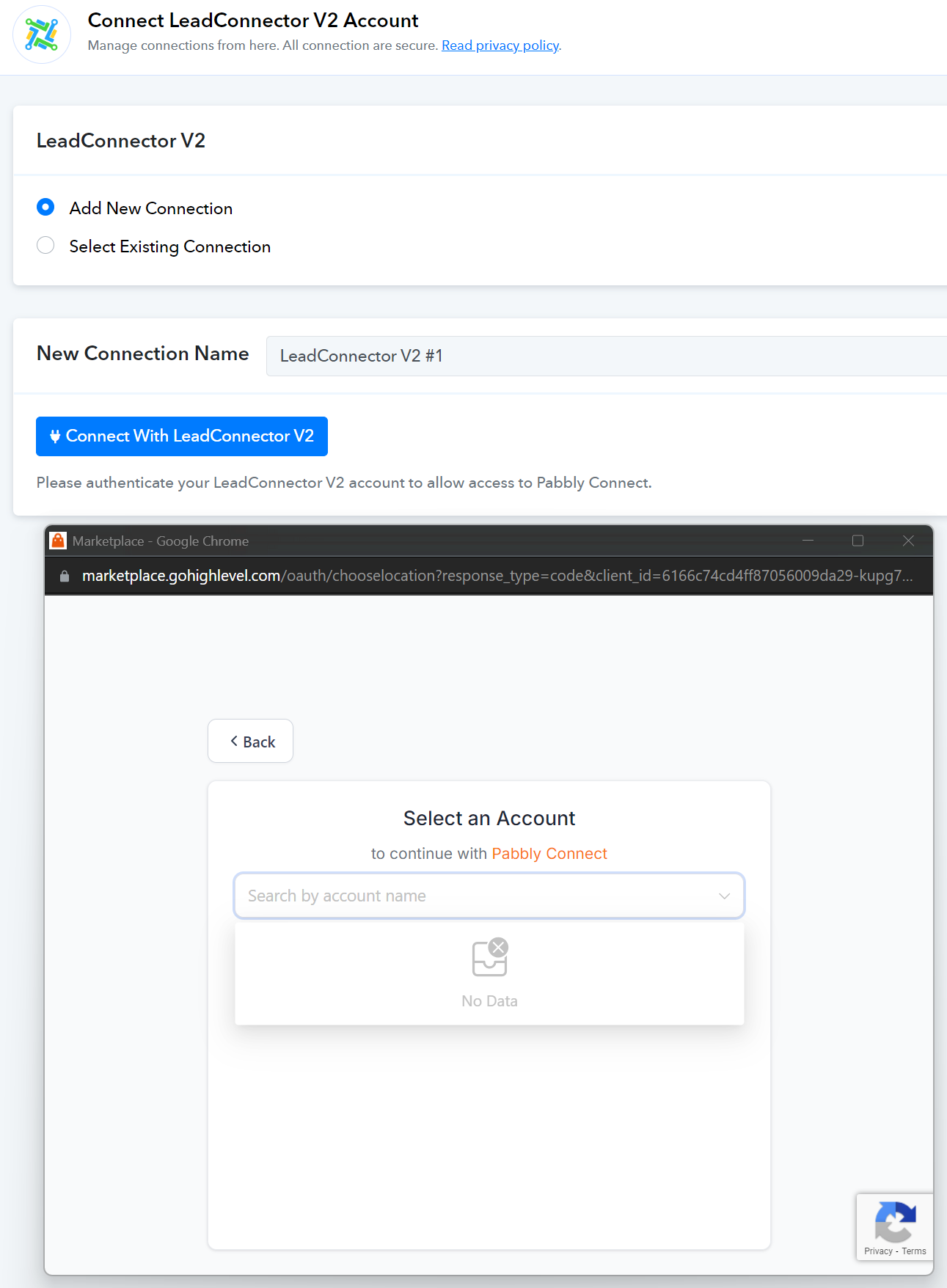
Task: Close the Marketplace Chrome popup window
Action: point(908,541)
